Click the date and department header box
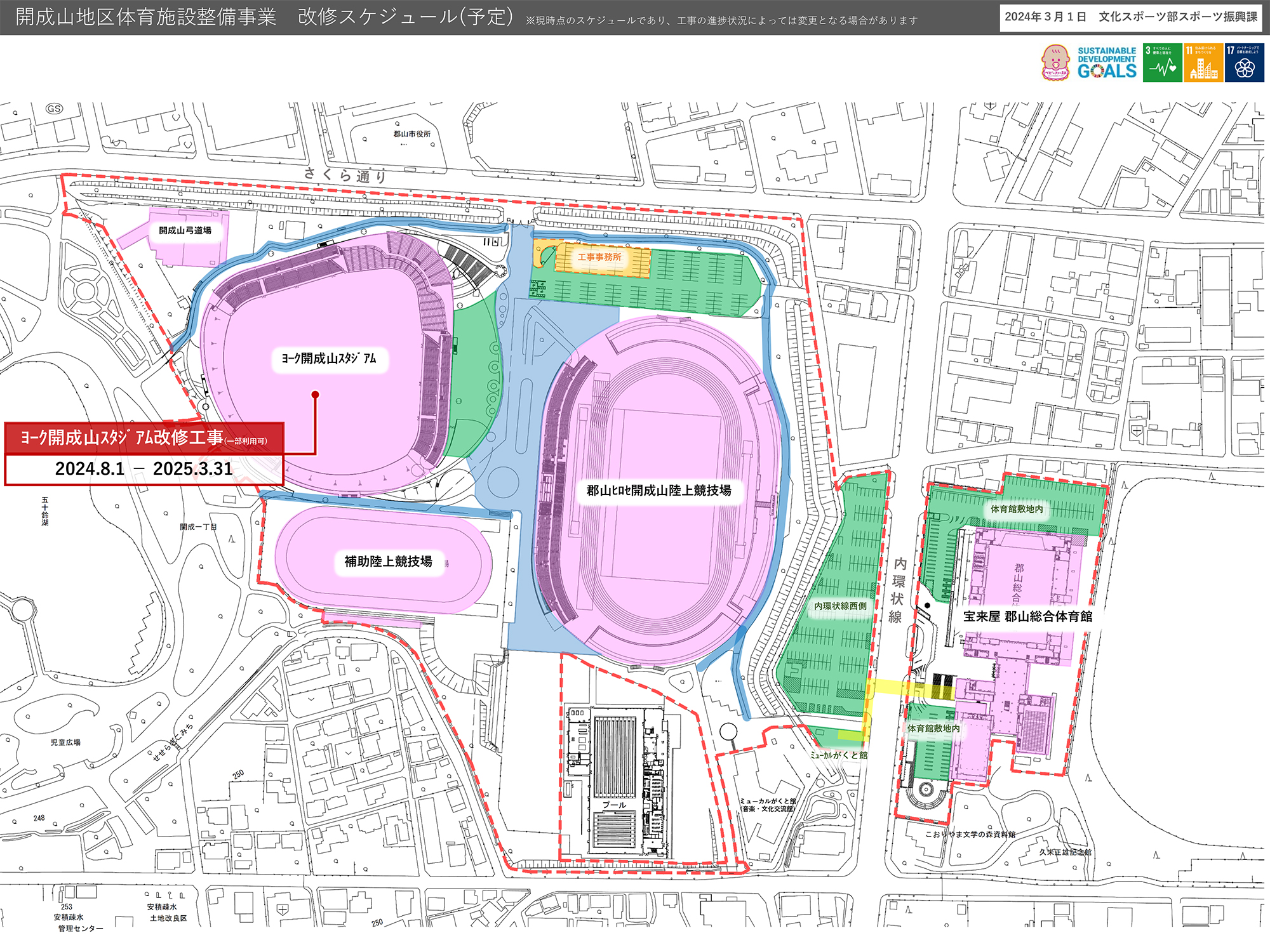The width and height of the screenshot is (1270, 952). point(1131,17)
